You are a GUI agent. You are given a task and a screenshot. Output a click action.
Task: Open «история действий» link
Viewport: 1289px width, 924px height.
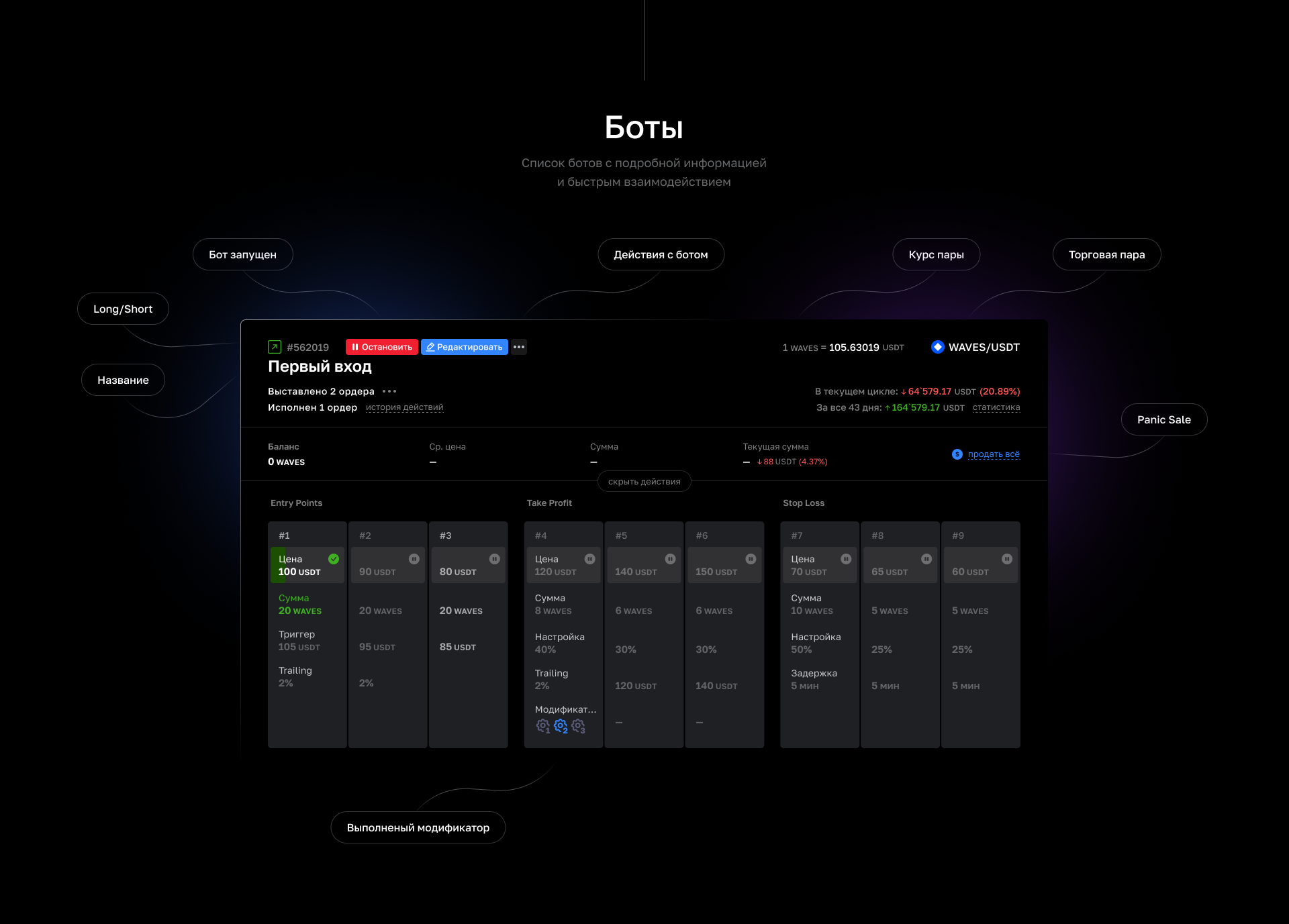pyautogui.click(x=404, y=407)
